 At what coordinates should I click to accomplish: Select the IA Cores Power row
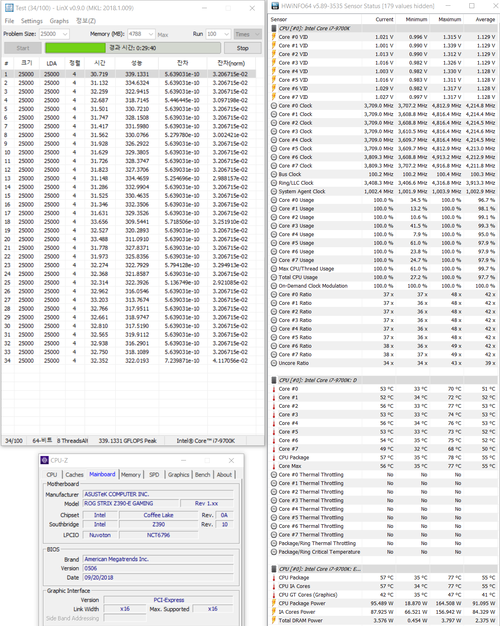pyautogui.click(x=383, y=612)
